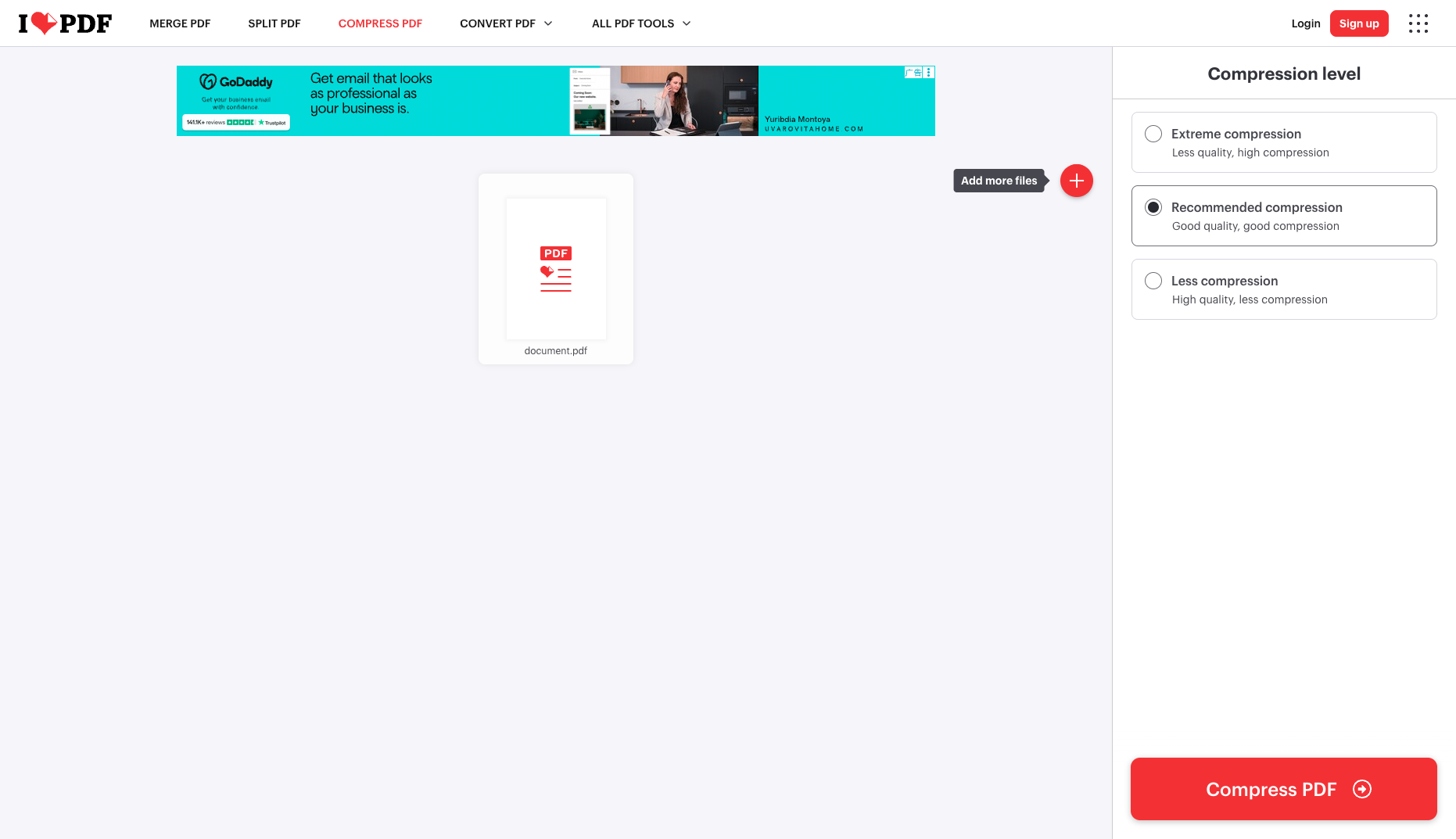Open the apps grid menu icon
The height and width of the screenshot is (839, 1456).
click(x=1418, y=23)
